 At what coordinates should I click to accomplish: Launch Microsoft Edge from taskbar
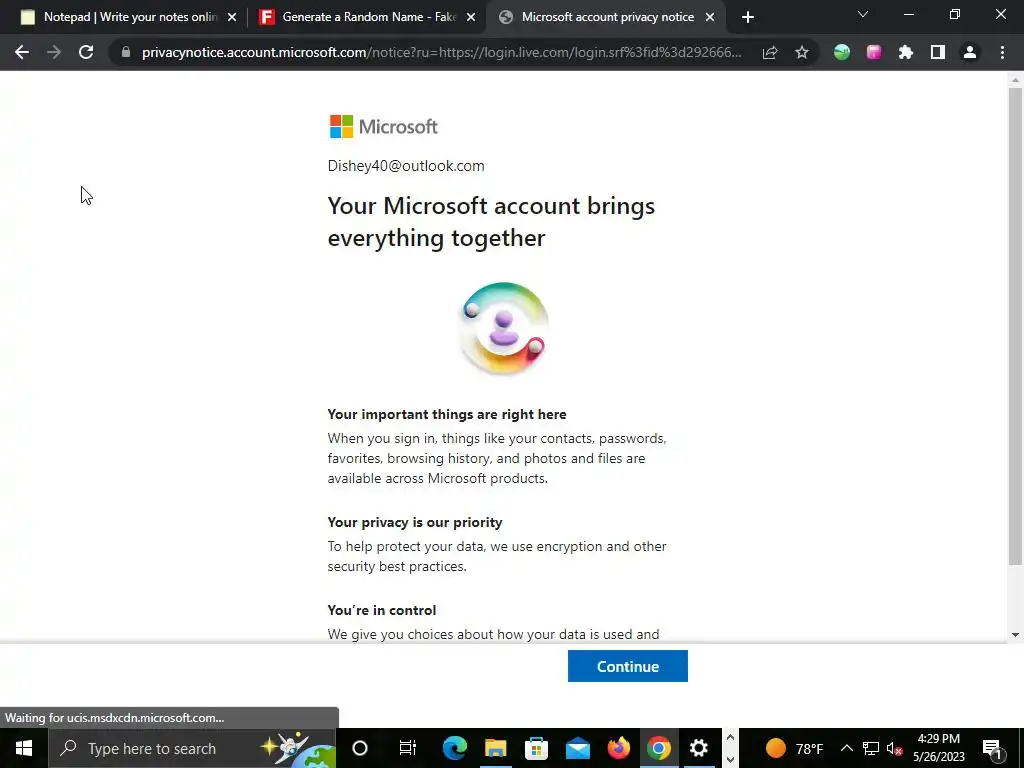(455, 748)
